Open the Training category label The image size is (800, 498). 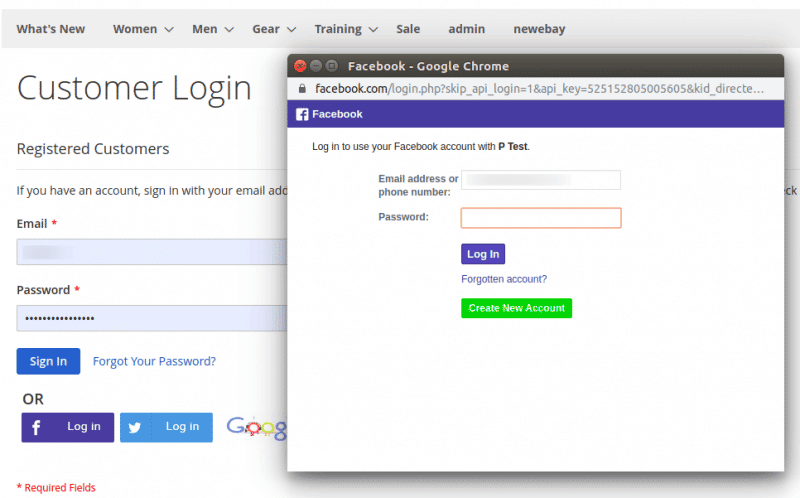click(338, 29)
